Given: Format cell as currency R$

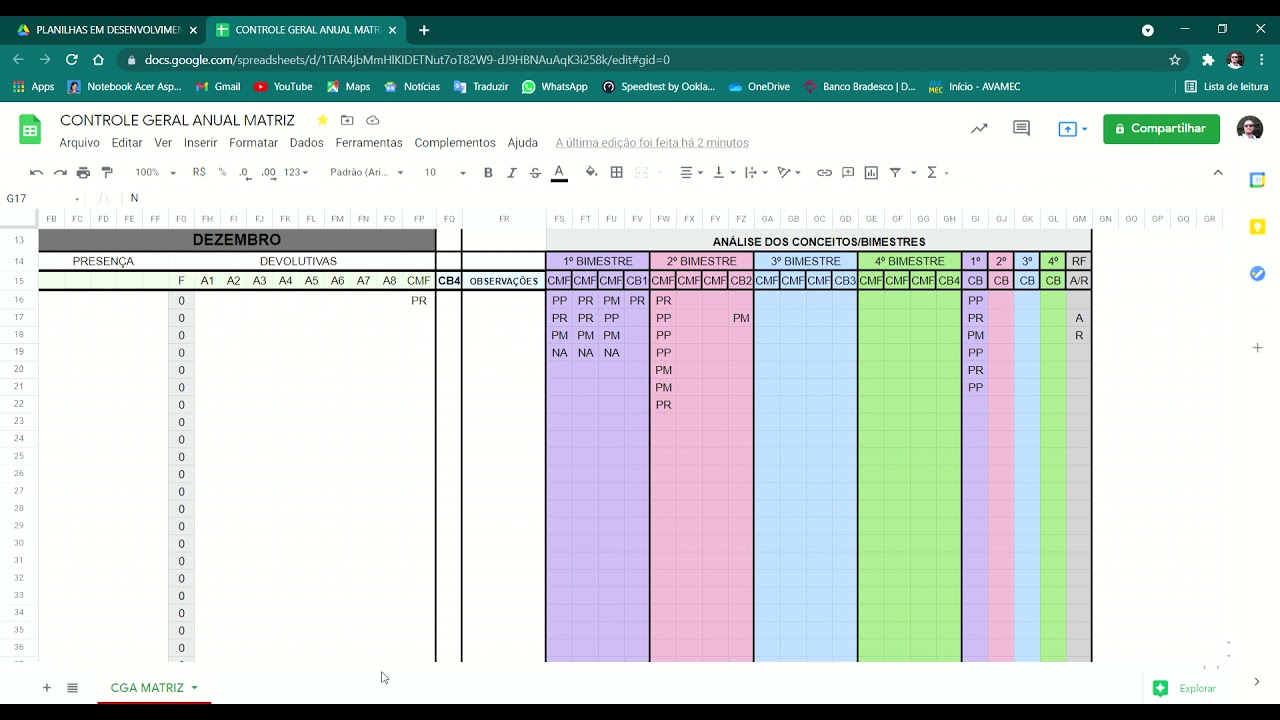Looking at the screenshot, I should 199,173.
